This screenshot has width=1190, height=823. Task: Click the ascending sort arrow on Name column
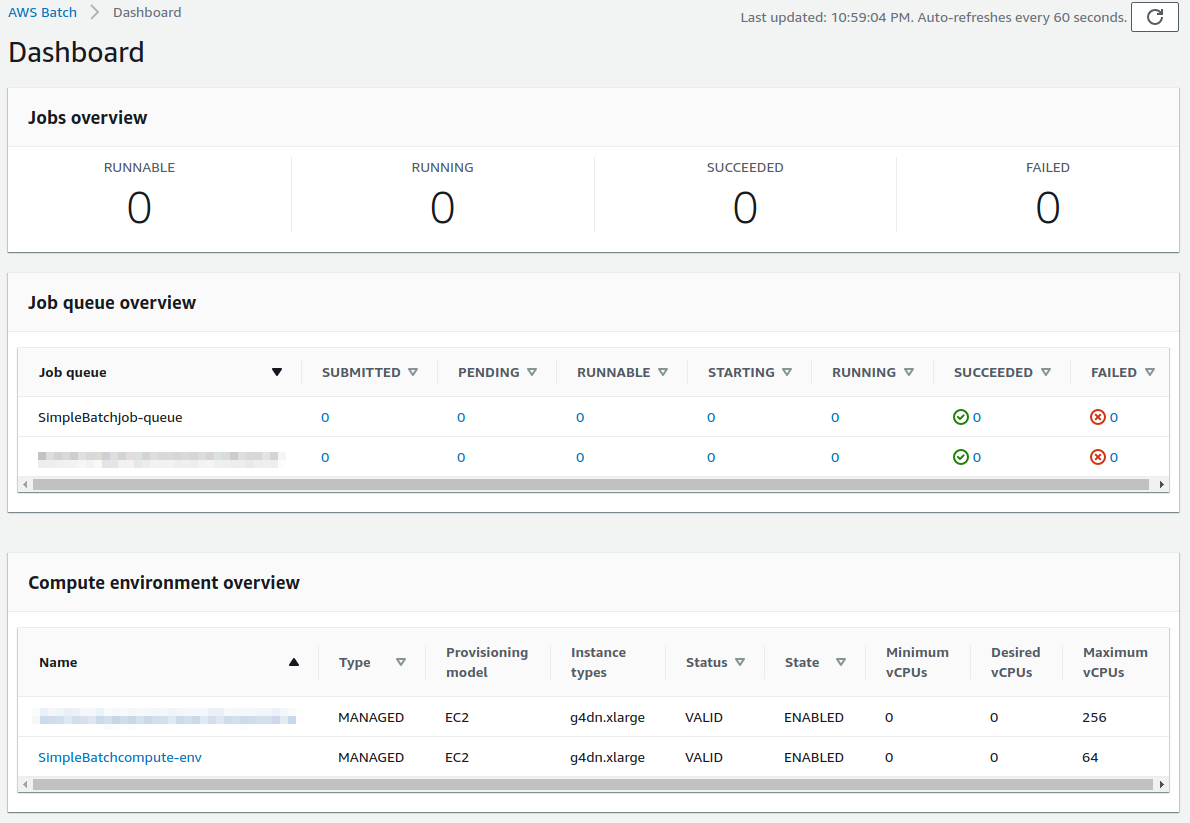pyautogui.click(x=293, y=661)
